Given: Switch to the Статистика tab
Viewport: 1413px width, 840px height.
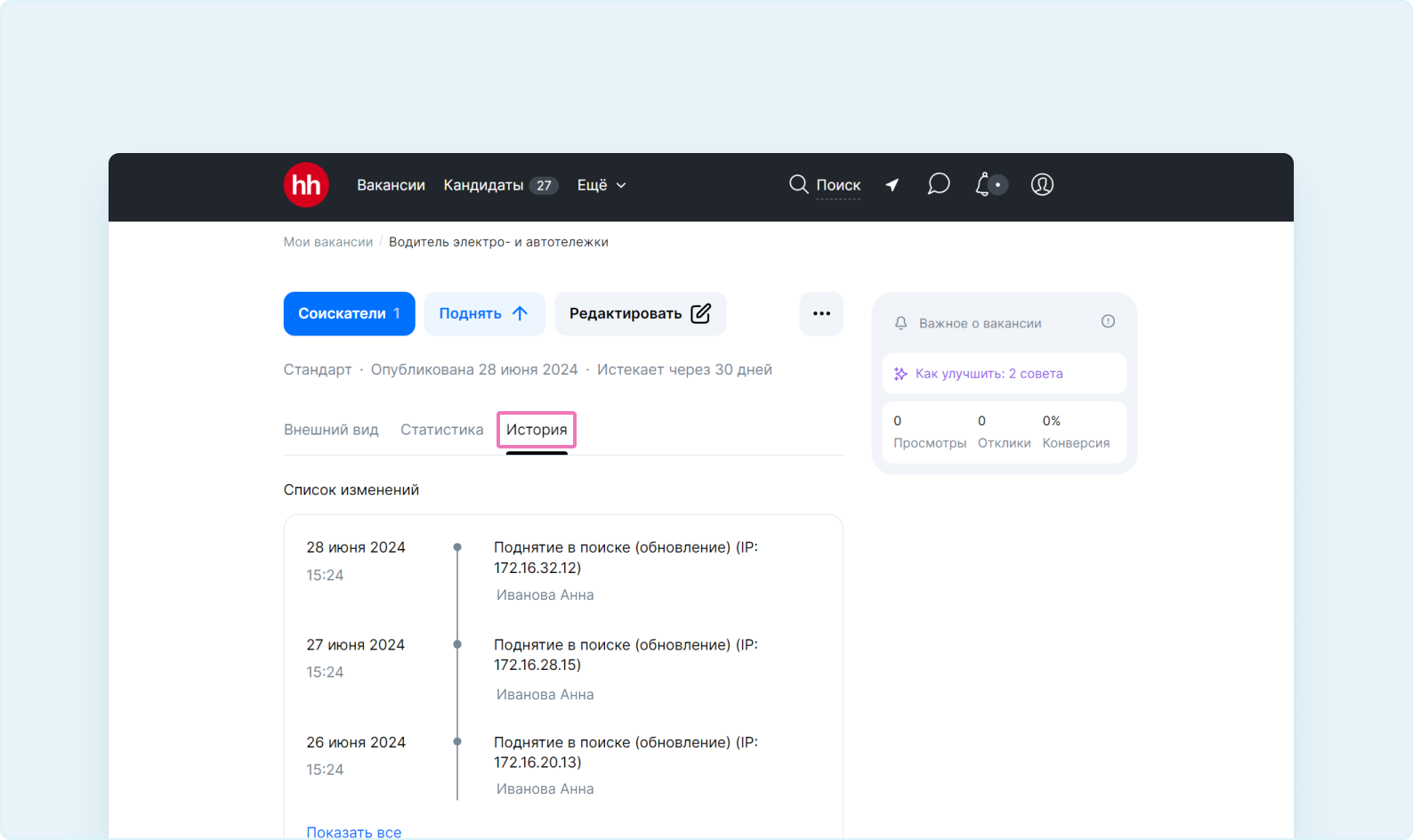Looking at the screenshot, I should [x=442, y=430].
